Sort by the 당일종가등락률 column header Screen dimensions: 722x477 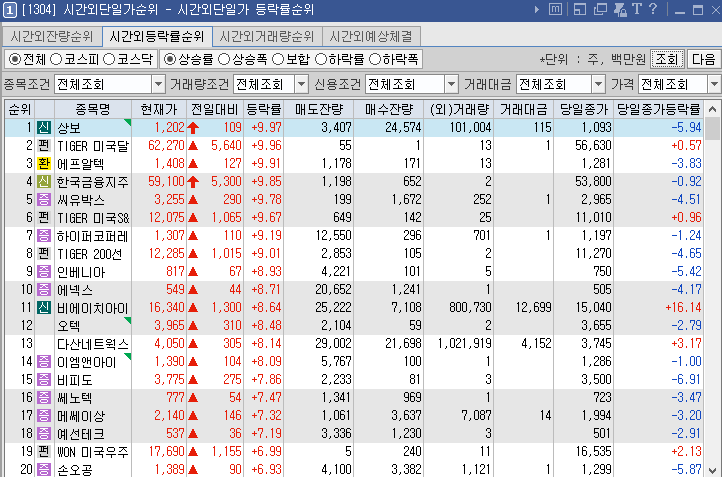(658, 109)
